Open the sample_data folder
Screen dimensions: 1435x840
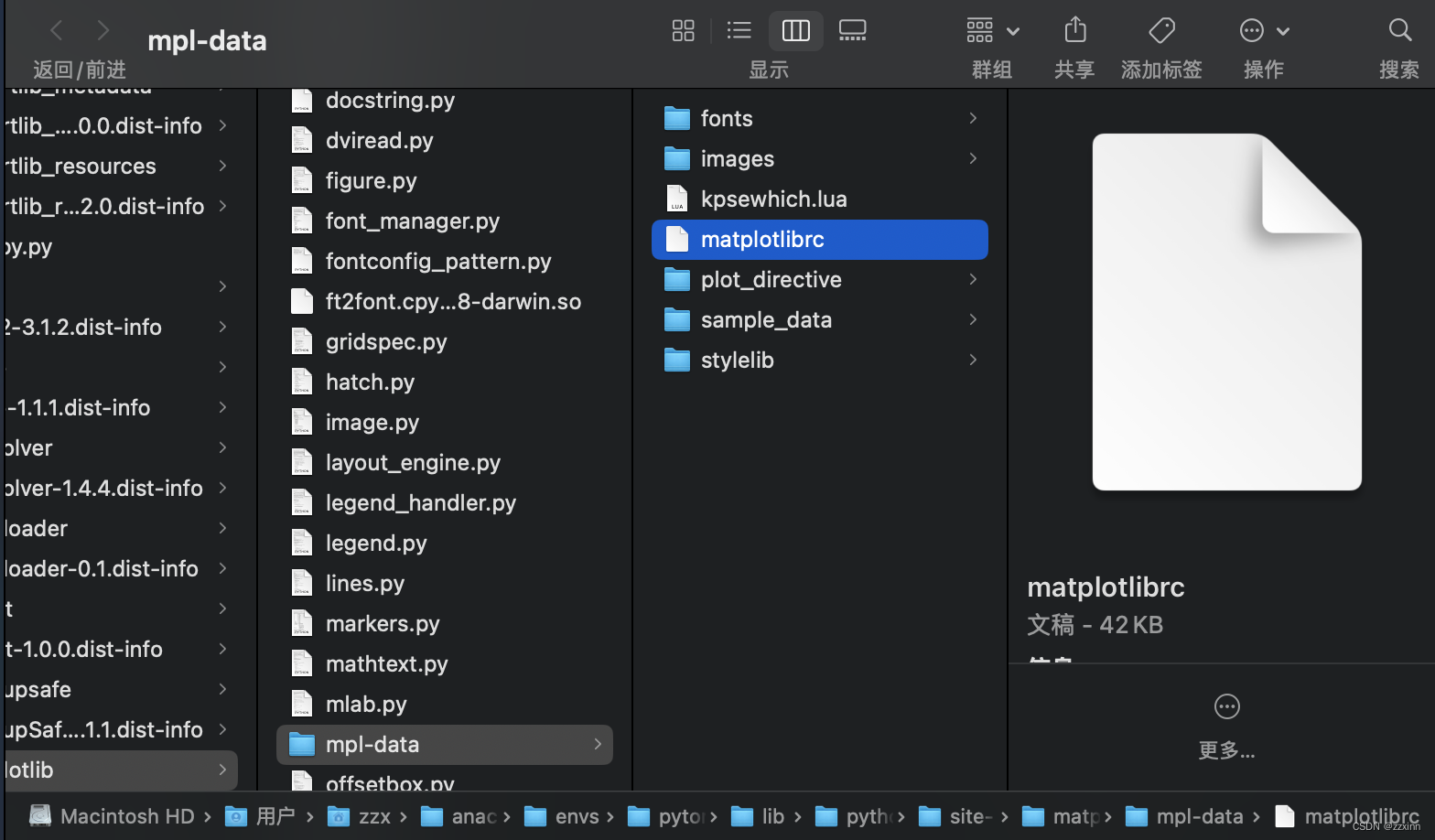click(x=820, y=320)
